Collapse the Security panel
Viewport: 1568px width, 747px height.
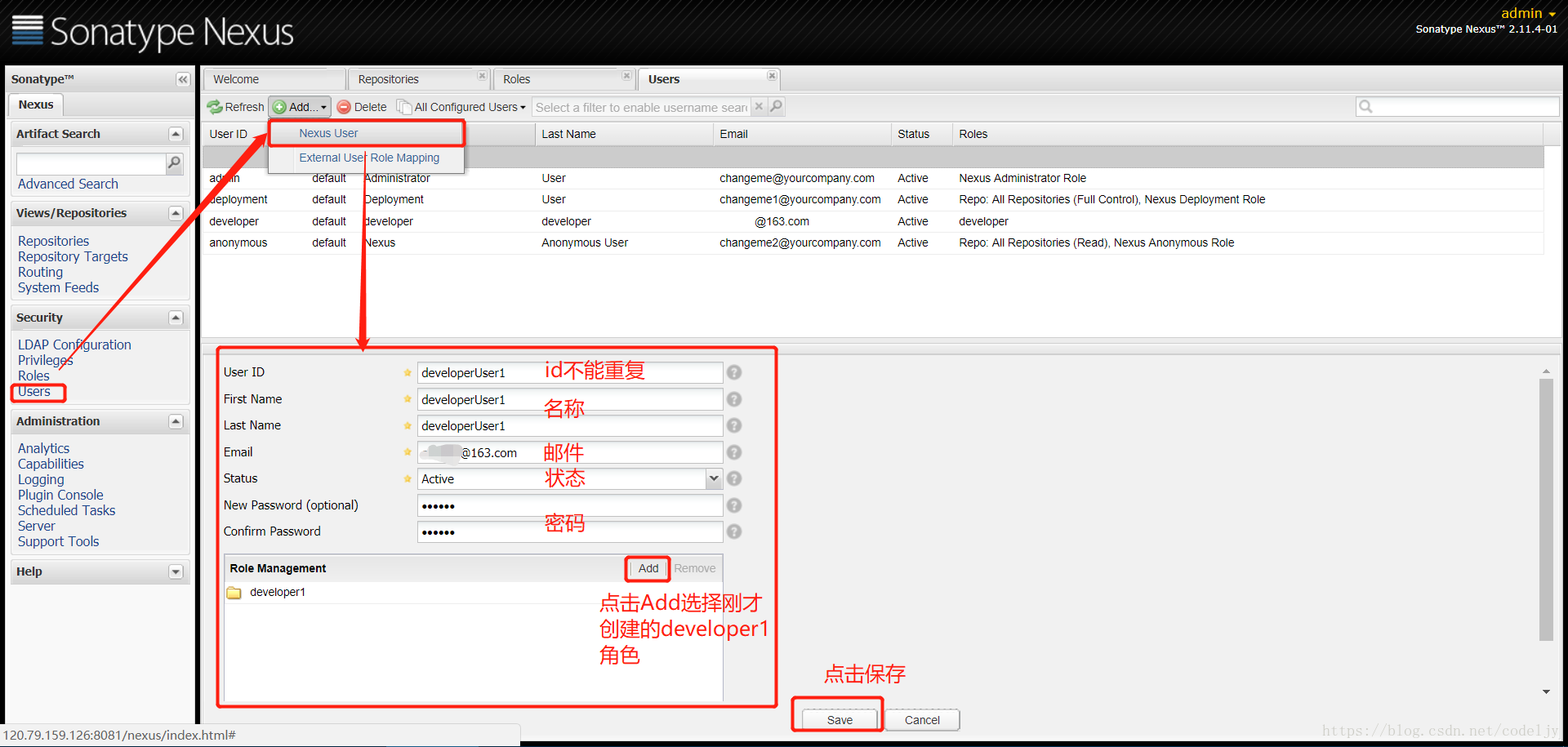(176, 318)
